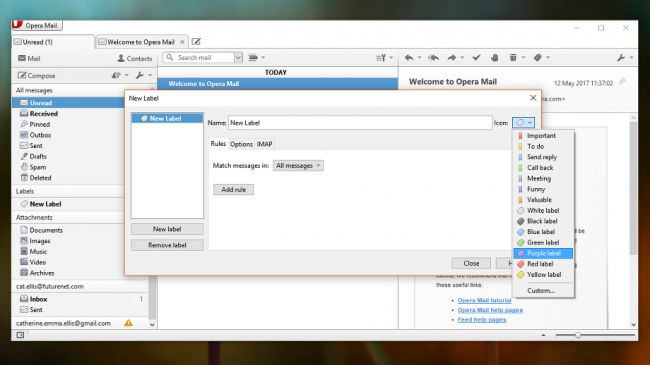Open the Unread (1) tab
The image size is (650, 365).
(53, 42)
